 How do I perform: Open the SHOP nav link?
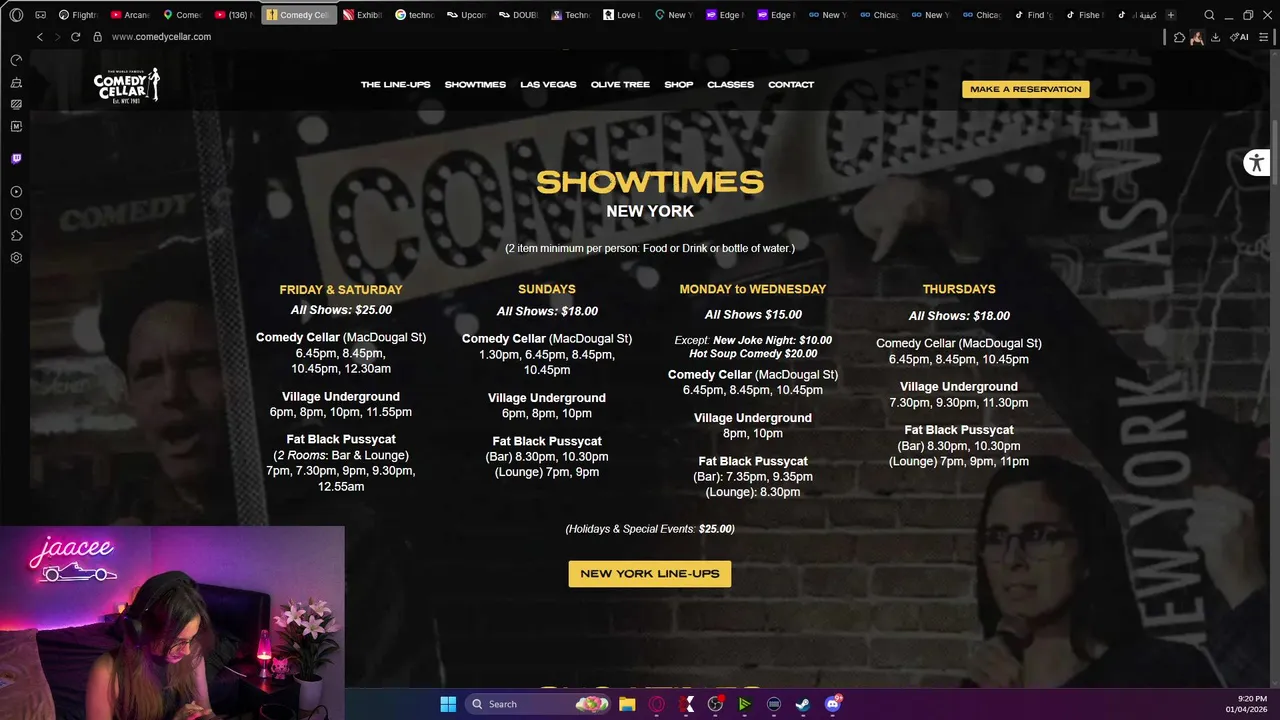point(679,85)
